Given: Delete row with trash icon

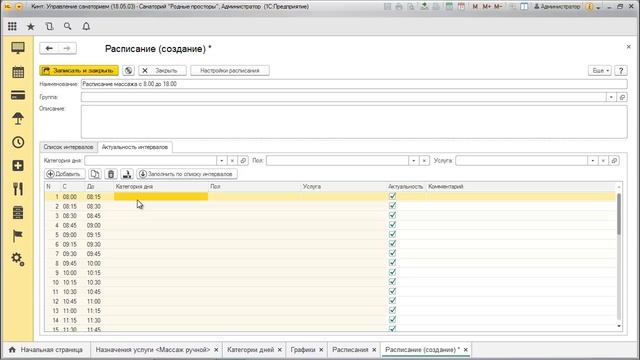Looking at the screenshot, I should click(x=111, y=174).
